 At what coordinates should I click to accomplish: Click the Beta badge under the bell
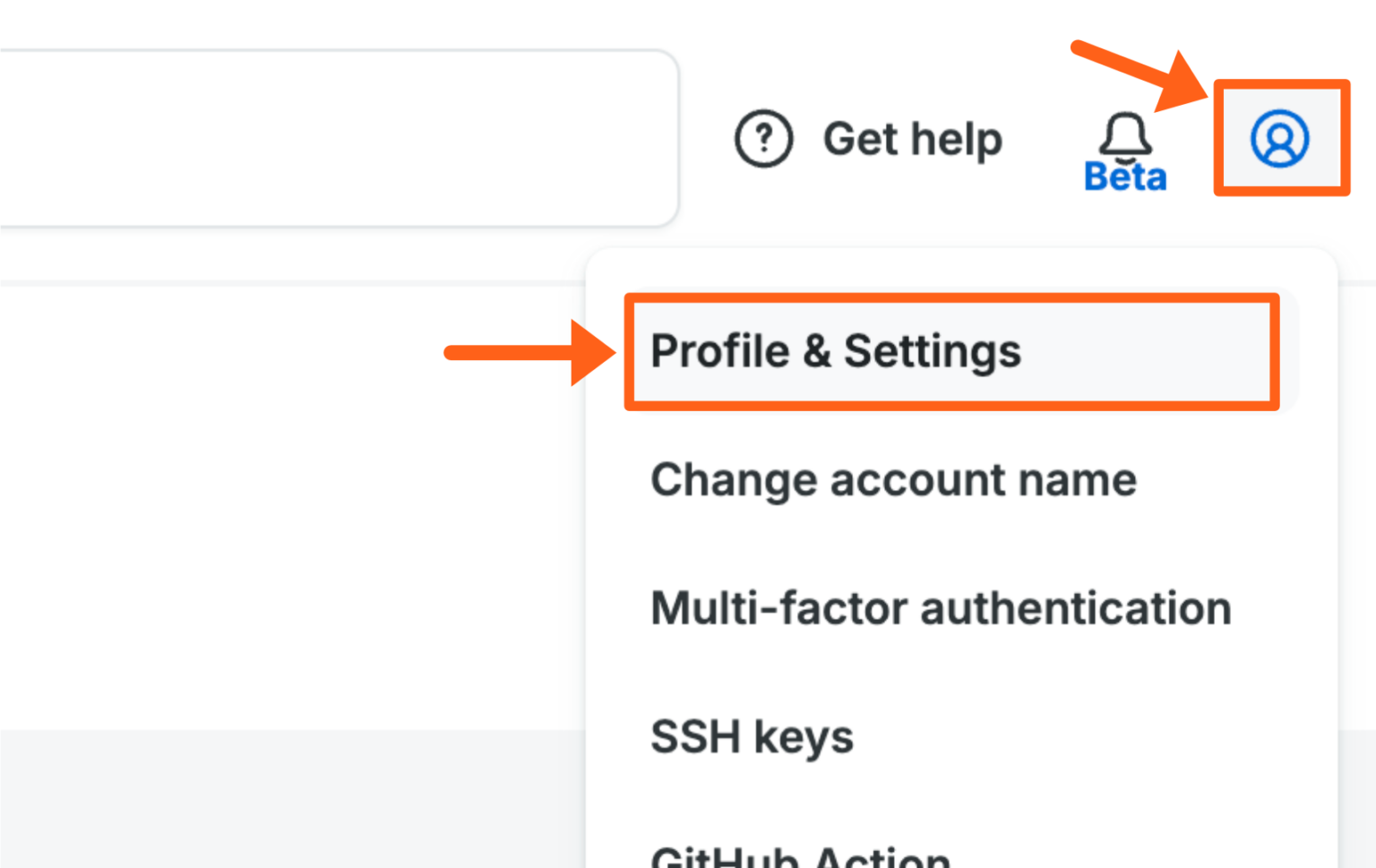click(1124, 178)
